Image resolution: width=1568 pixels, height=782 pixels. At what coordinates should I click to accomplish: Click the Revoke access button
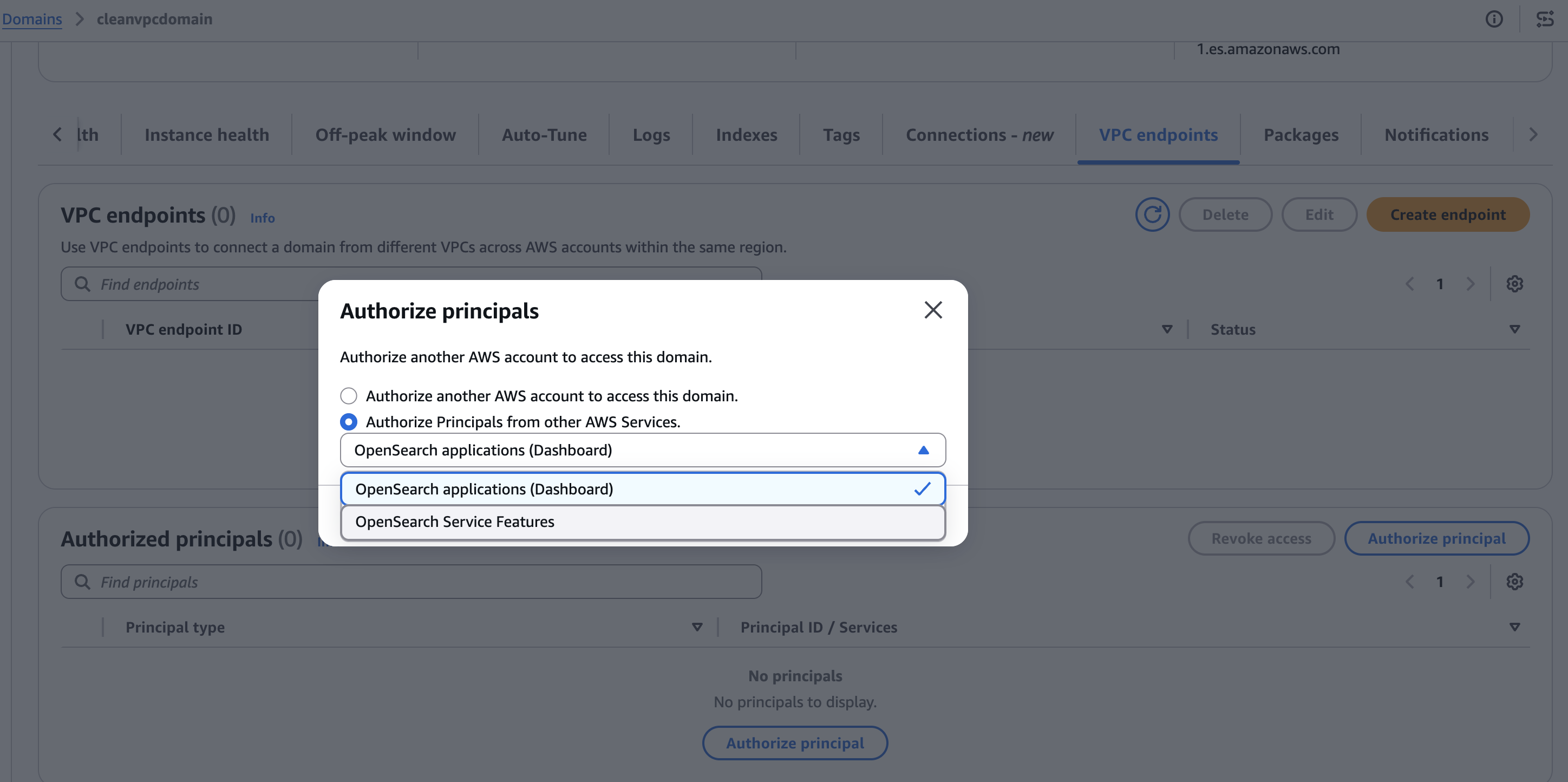coord(1261,538)
